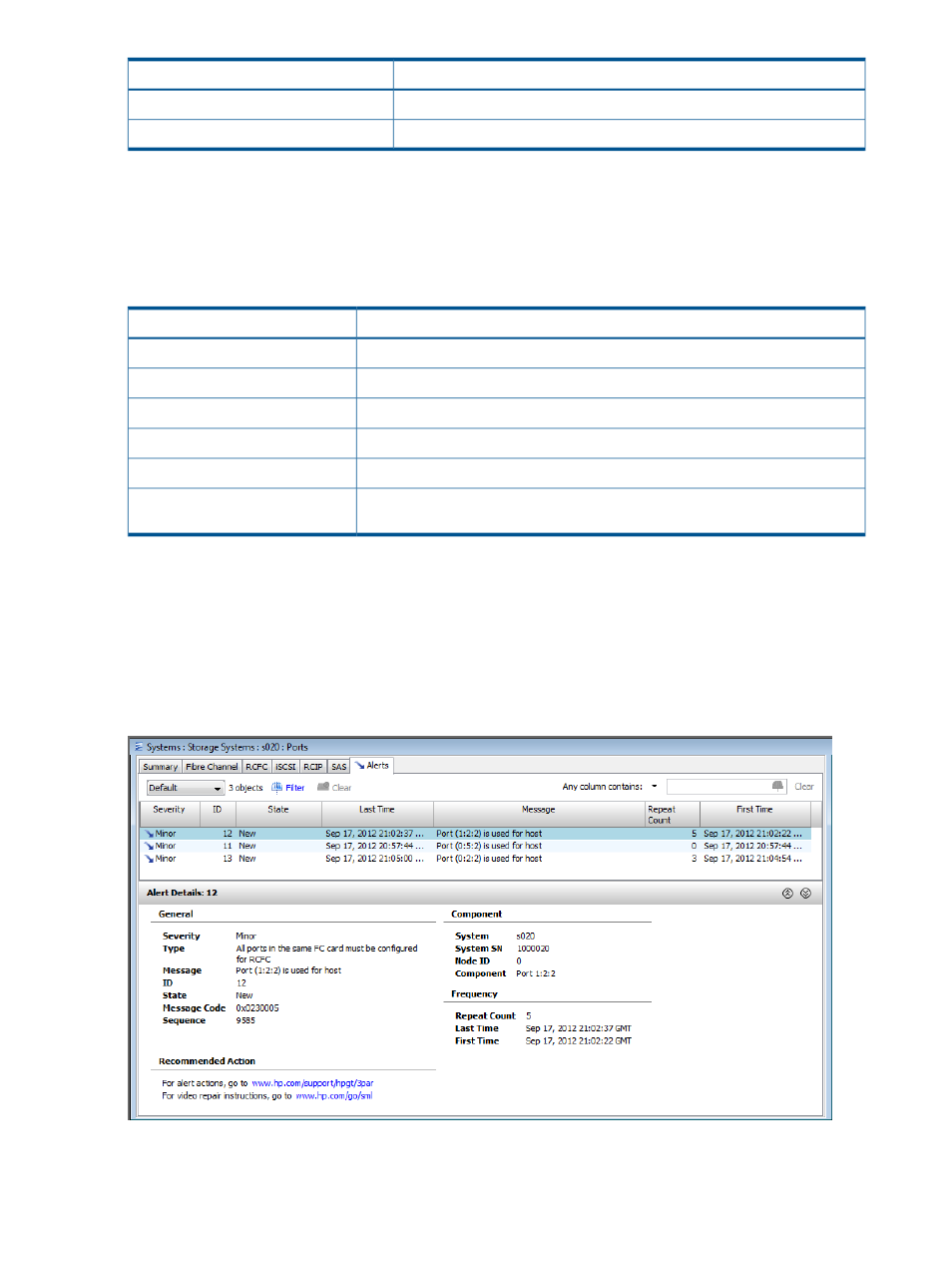
Task: Select the alert row with ID 12
Action: coord(475,834)
